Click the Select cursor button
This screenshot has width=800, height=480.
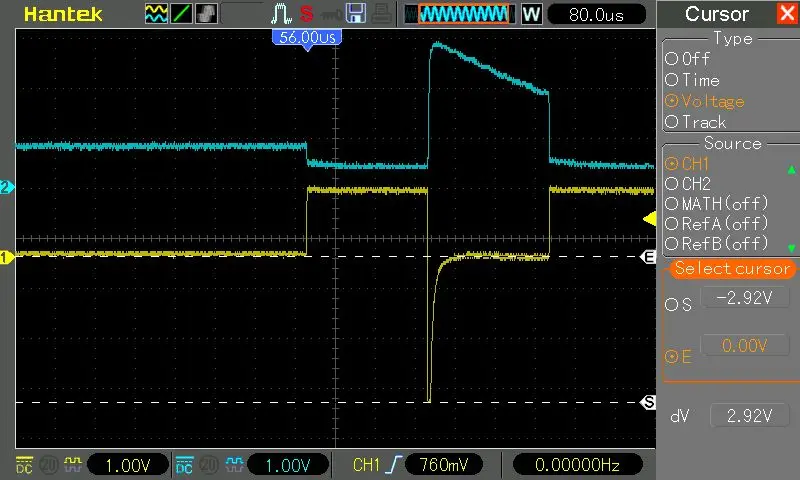(732, 268)
